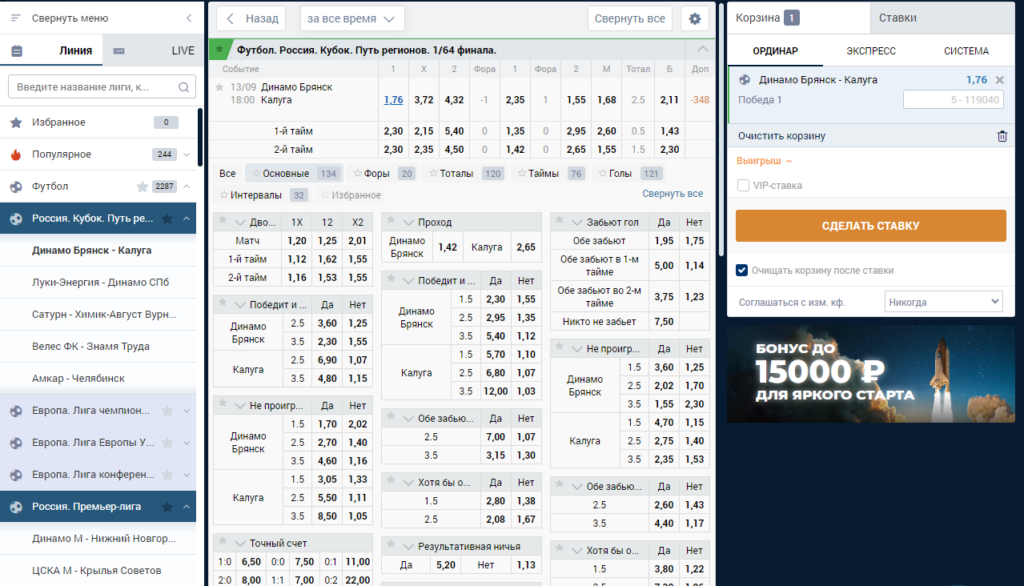Click the star icon next to Избранное
Viewport: 1024px width, 586px height.
tap(16, 122)
